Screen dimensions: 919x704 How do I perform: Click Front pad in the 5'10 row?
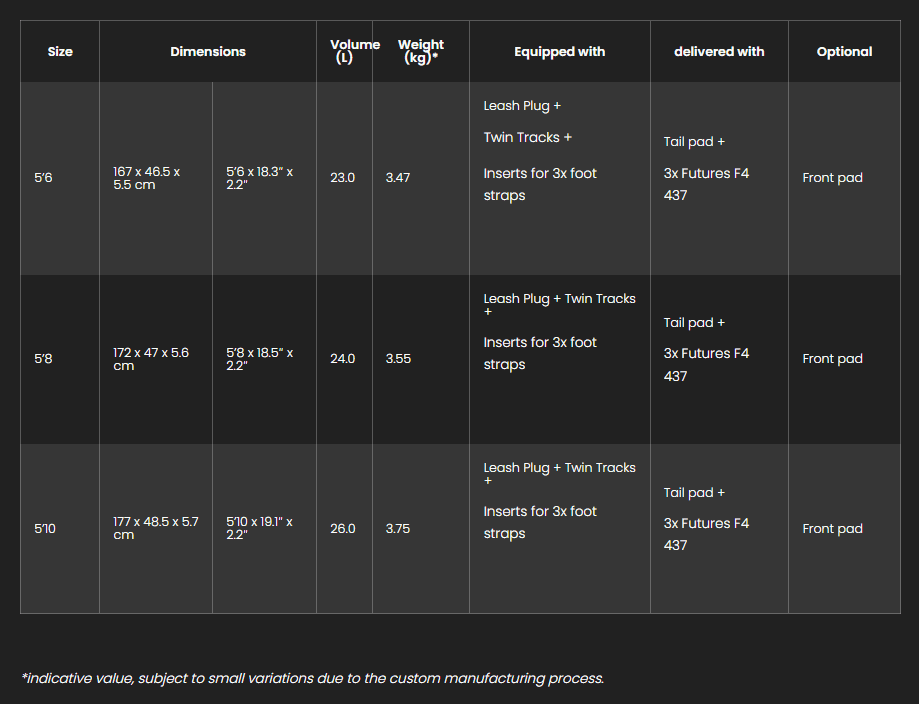832,529
